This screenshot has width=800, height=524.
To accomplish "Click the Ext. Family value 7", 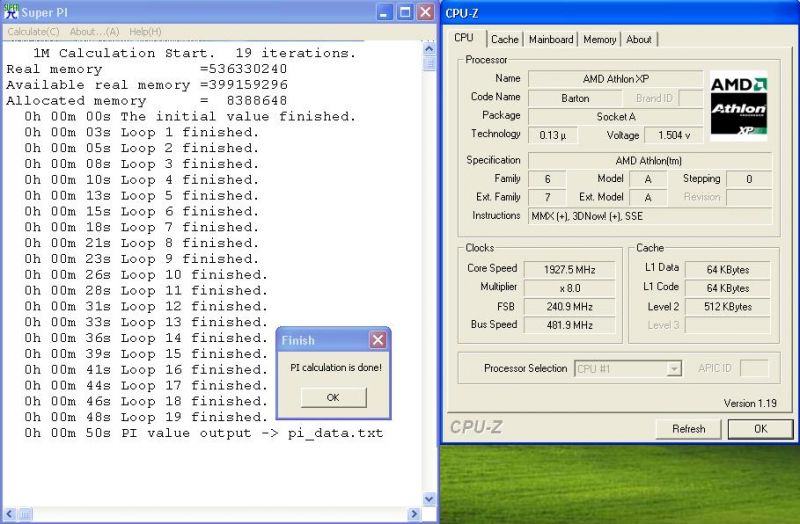I will tap(547, 197).
